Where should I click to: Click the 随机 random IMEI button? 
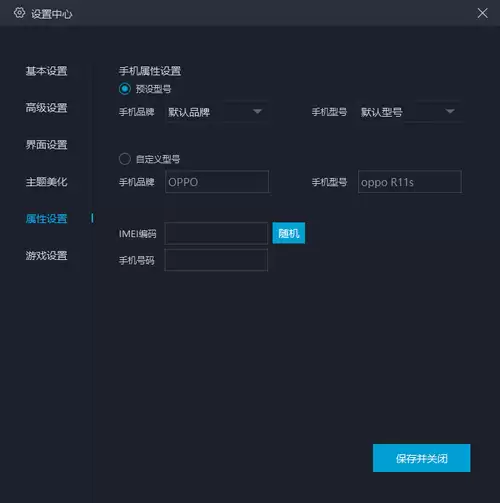pos(289,233)
